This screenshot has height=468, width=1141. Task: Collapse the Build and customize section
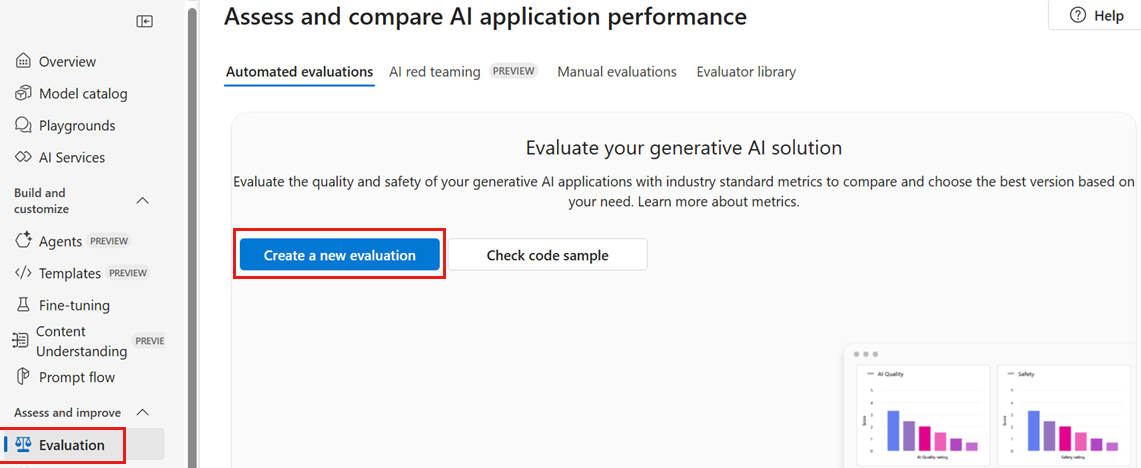tap(142, 201)
